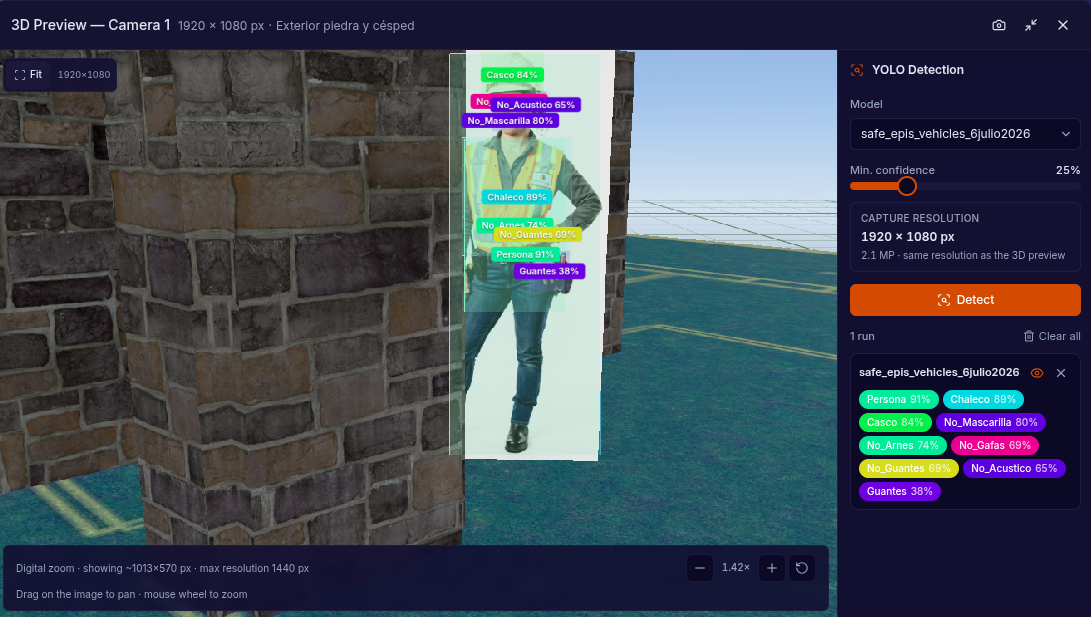The width and height of the screenshot is (1091, 617).
Task: Select the Guantes 38% chip in results
Action: point(900,491)
